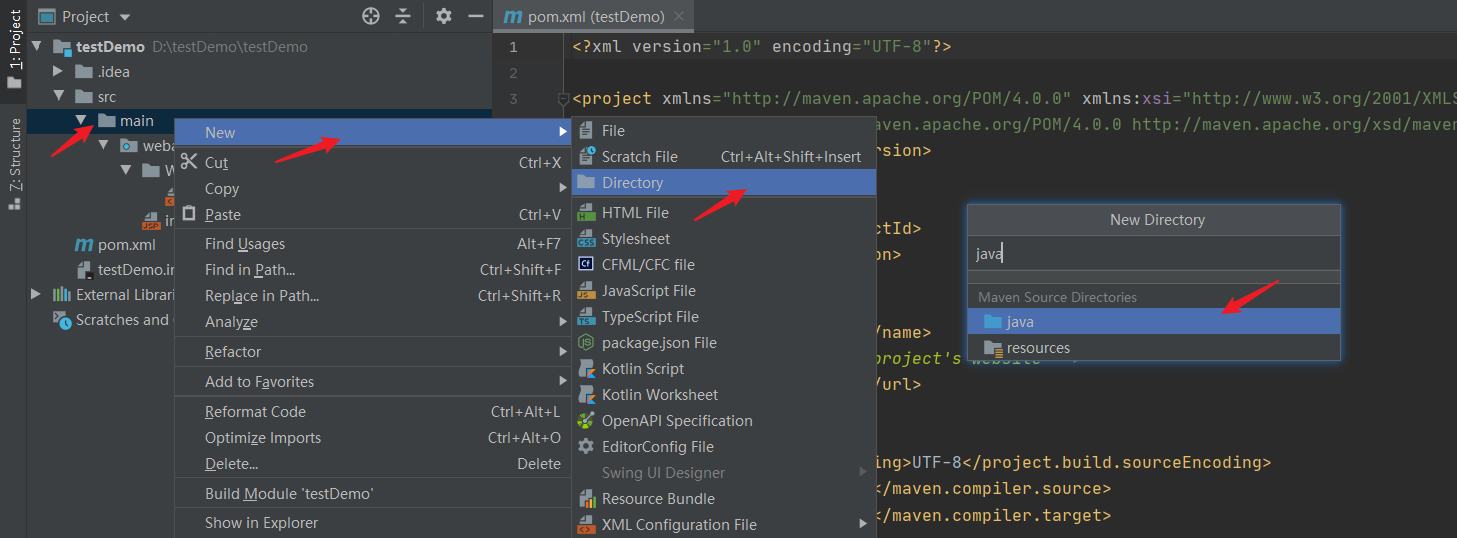The image size is (1457, 538).
Task: Collapse the src folder arrow
Action: tap(59, 97)
